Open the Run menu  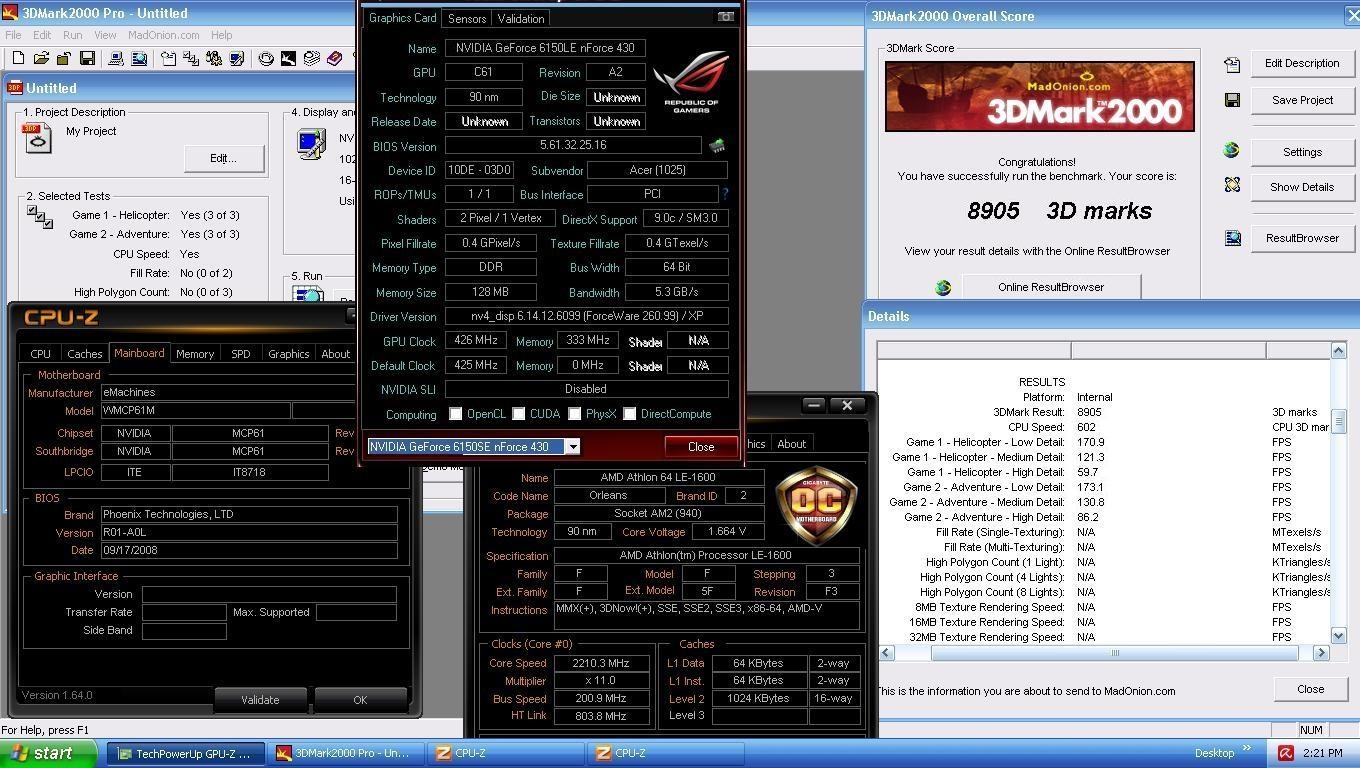click(x=73, y=35)
